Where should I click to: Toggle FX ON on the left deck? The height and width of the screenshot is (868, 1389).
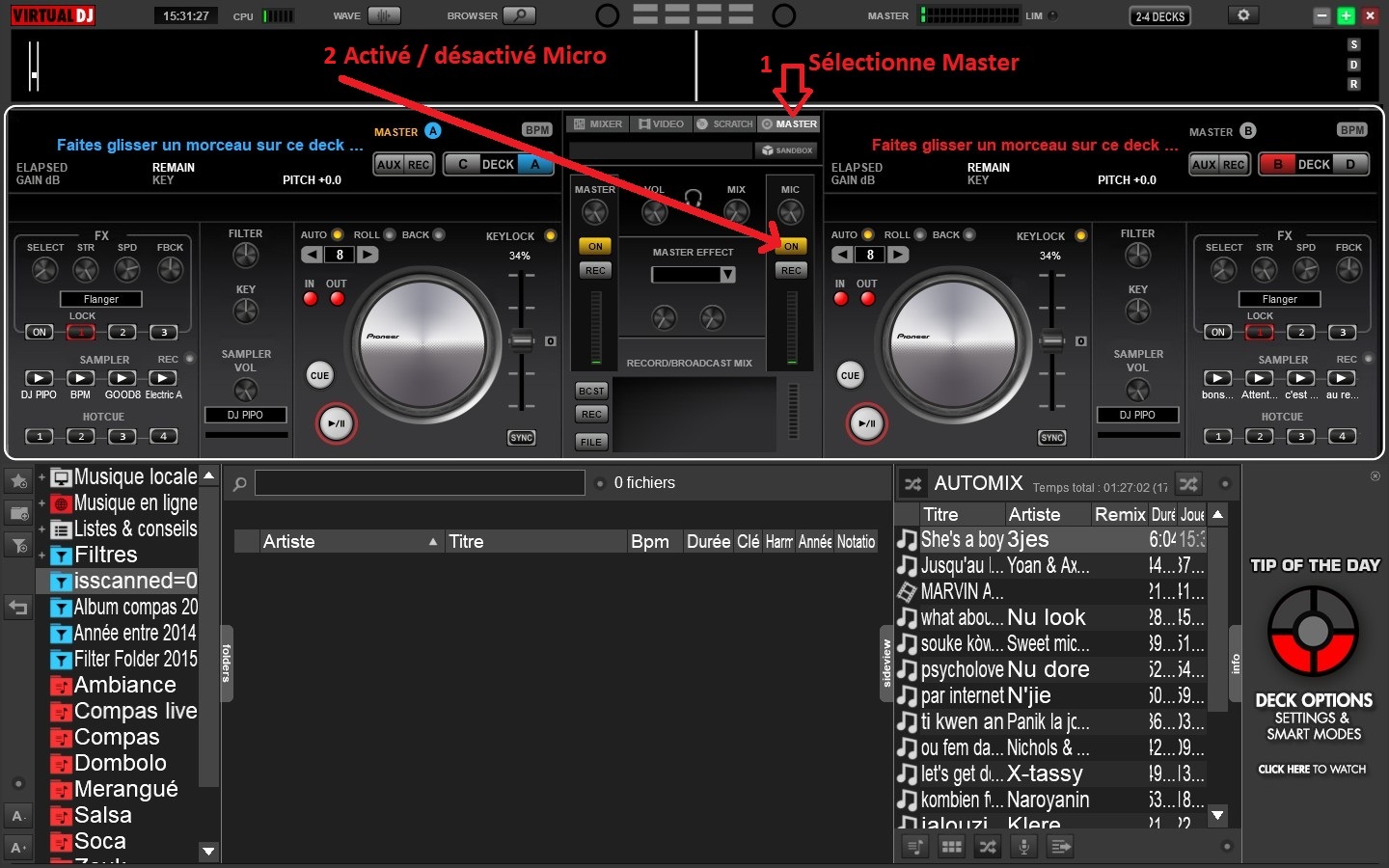(x=40, y=332)
